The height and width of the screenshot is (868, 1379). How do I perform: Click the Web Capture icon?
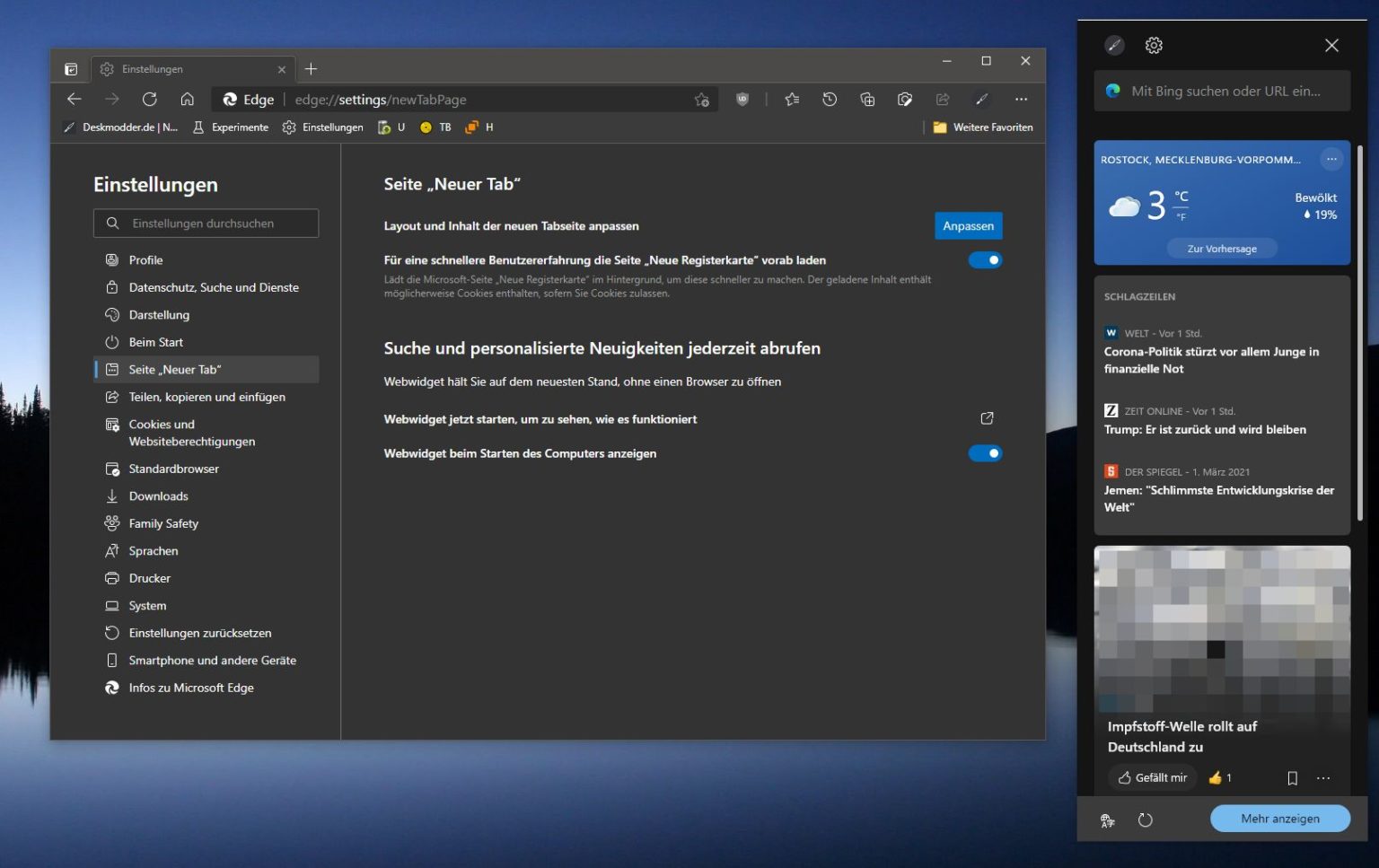[905, 99]
